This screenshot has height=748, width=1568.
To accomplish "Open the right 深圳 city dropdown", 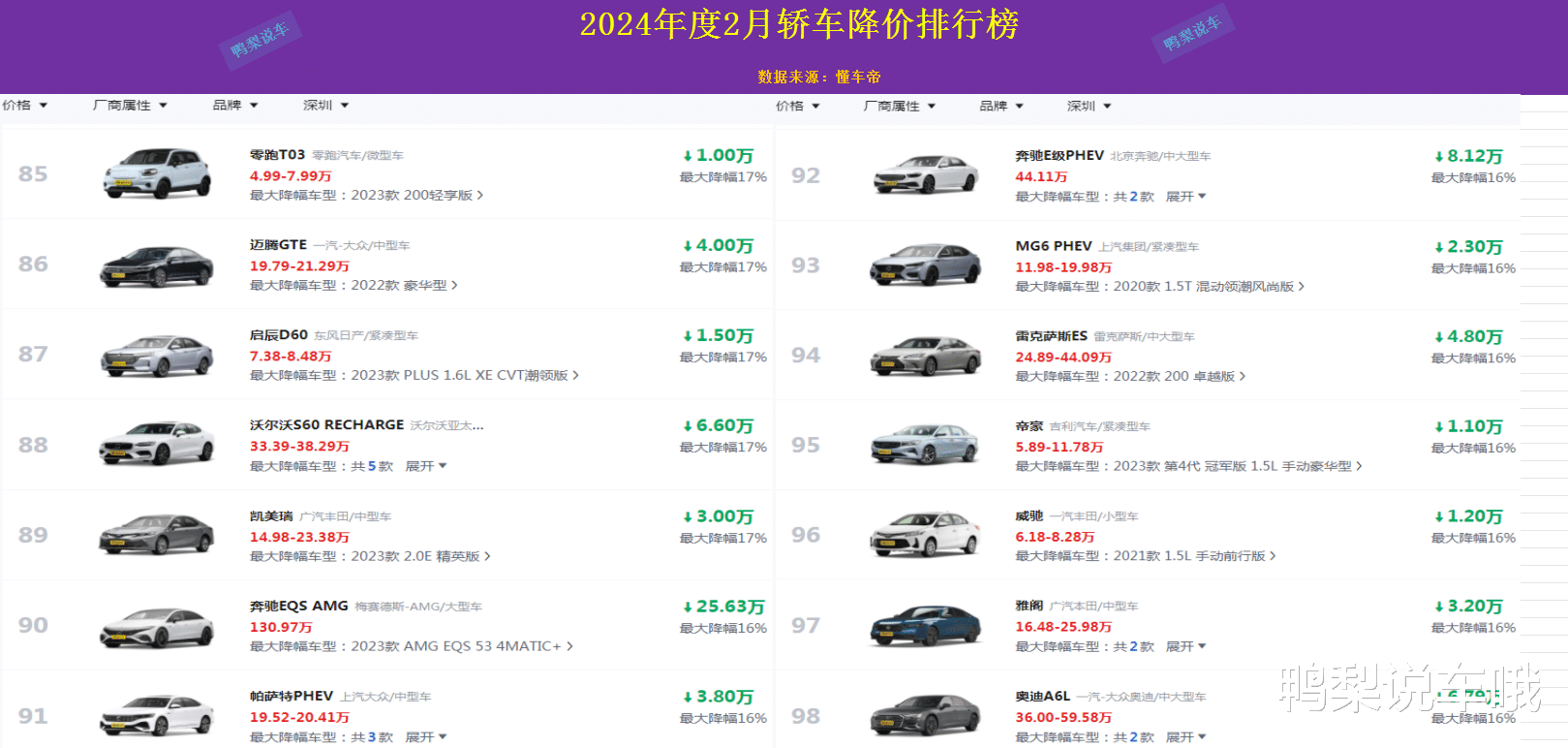I will [1090, 107].
